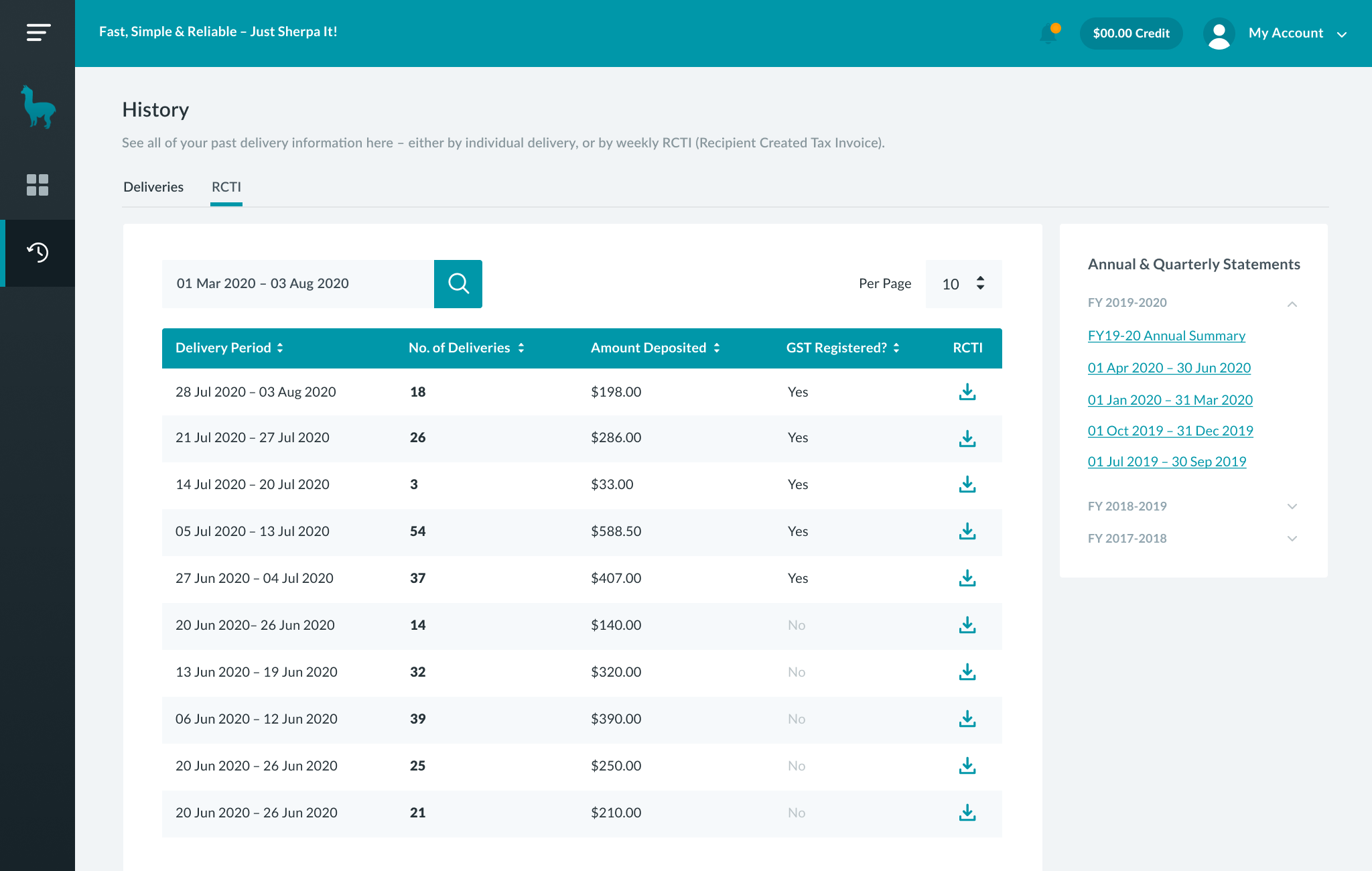
Task: Open the notifications bell
Action: coord(1049,33)
